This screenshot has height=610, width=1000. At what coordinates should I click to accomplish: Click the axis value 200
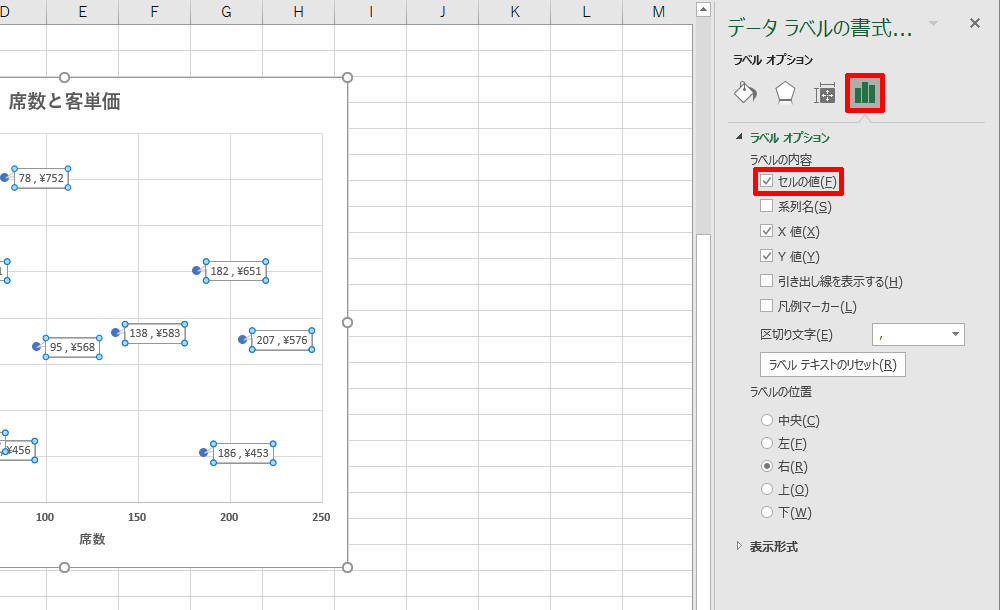coord(229,517)
